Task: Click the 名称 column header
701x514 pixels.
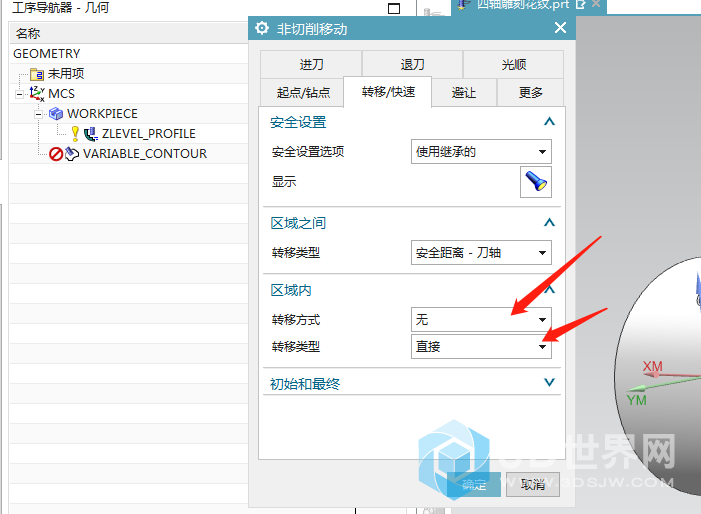Action: [x=129, y=33]
